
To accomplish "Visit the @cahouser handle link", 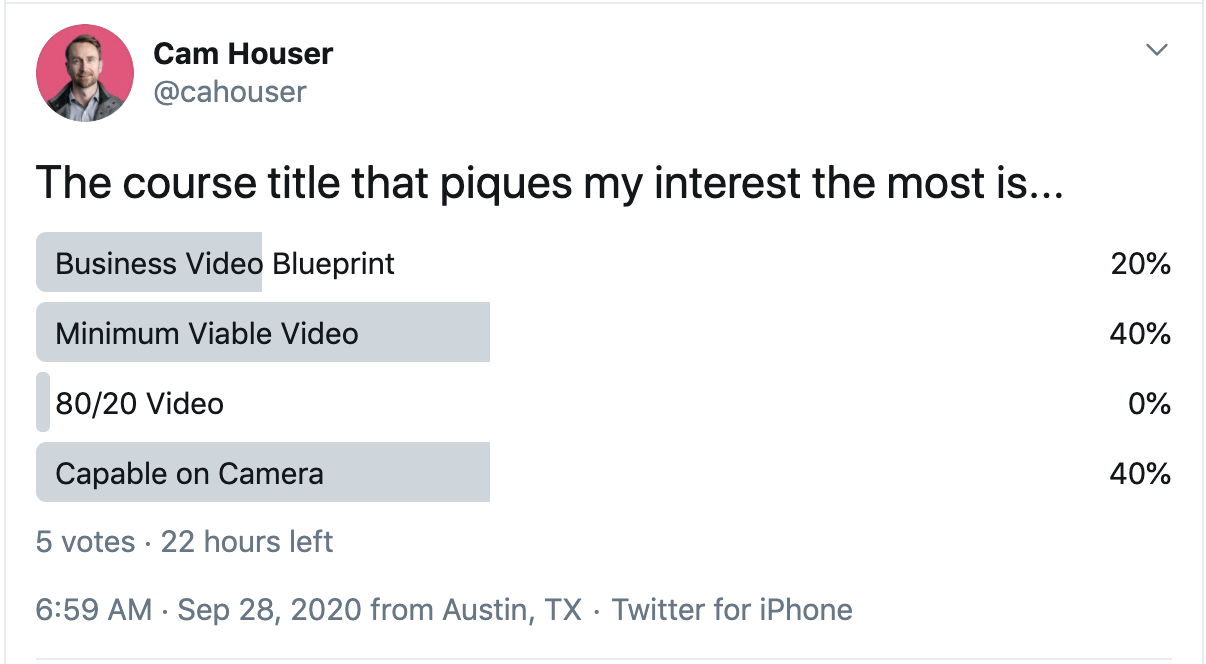I will [x=230, y=92].
